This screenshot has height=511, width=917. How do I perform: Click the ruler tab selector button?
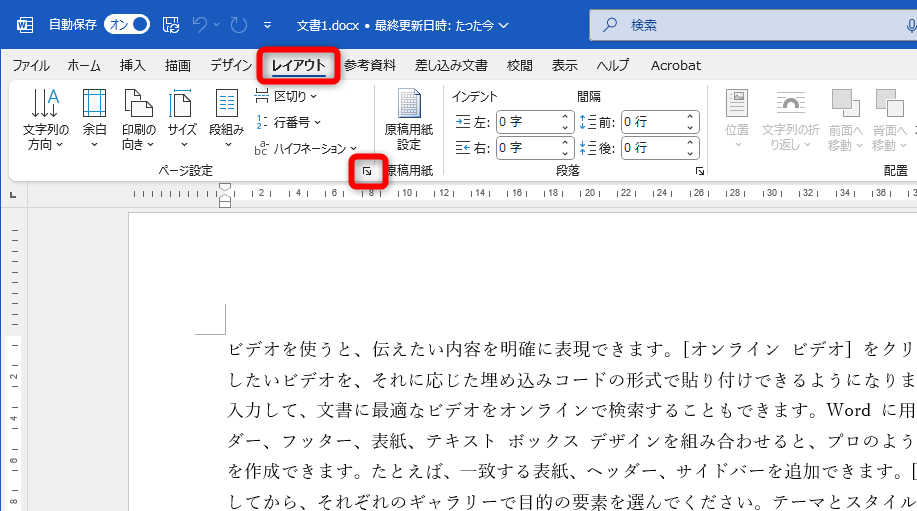click(x=13, y=195)
